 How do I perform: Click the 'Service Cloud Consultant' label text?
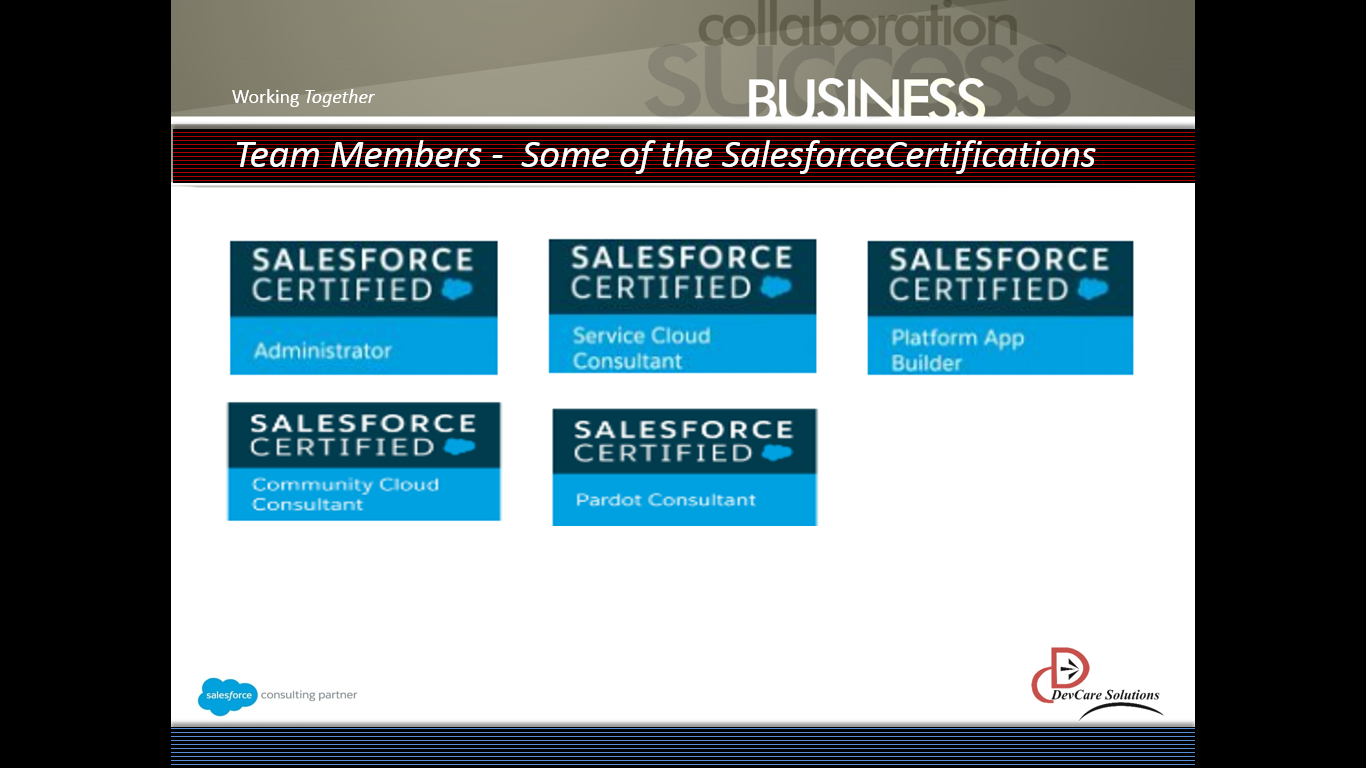point(641,348)
